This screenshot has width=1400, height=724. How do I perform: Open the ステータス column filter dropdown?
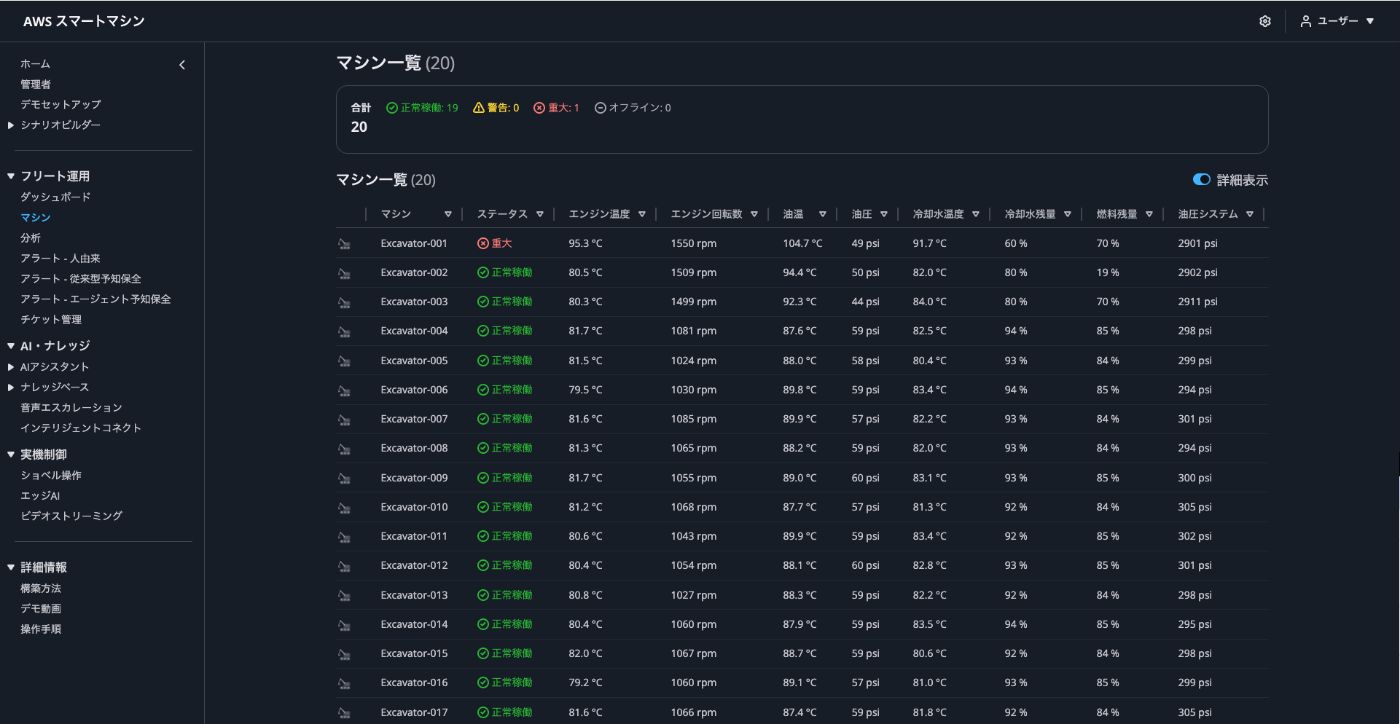click(540, 214)
